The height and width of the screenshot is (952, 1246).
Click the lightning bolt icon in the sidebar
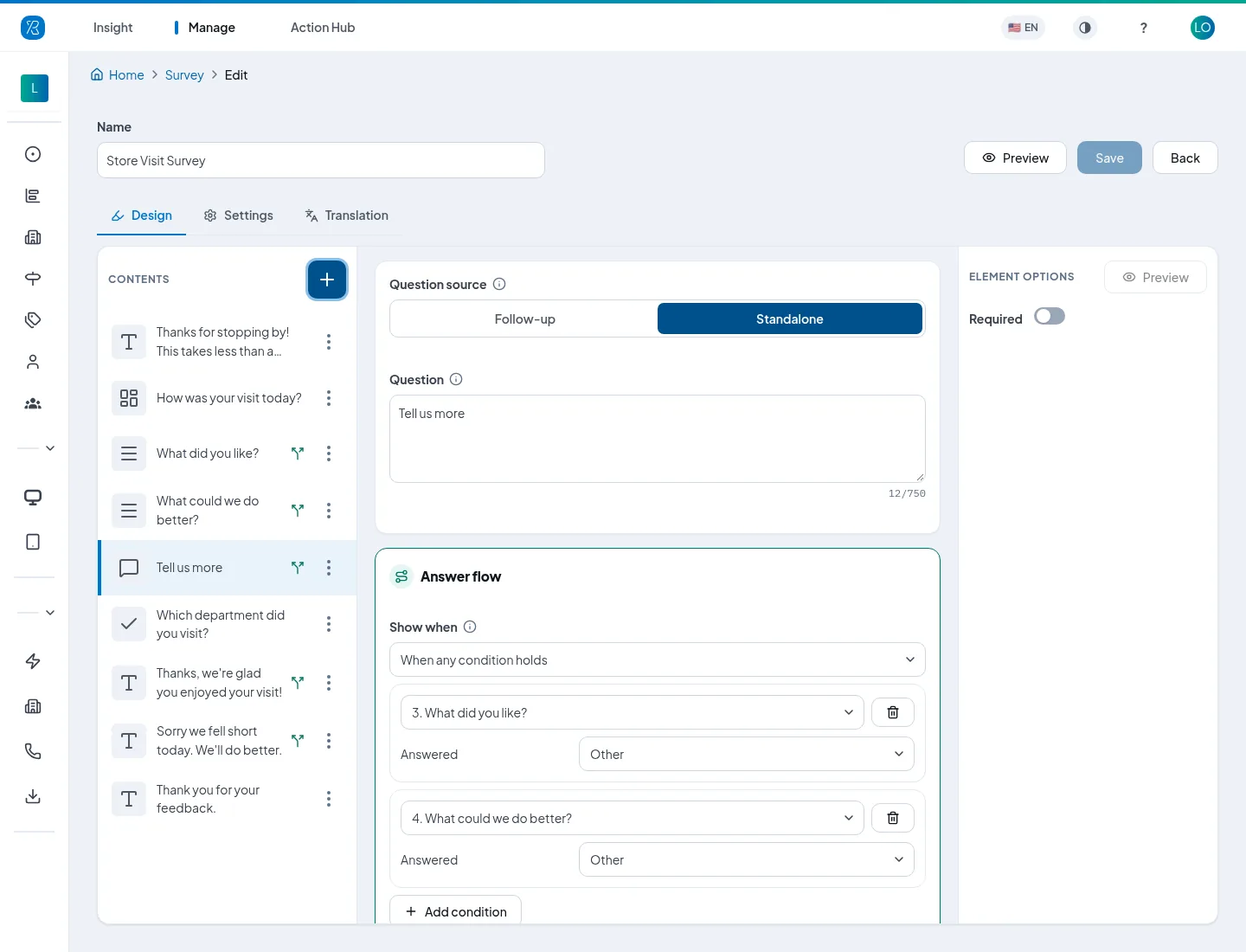click(x=33, y=661)
